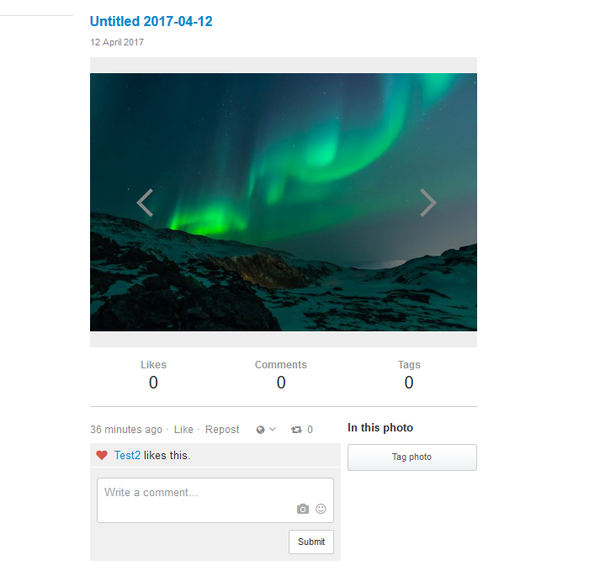Open the Untitled 2017-04-12 album title

pyautogui.click(x=151, y=21)
